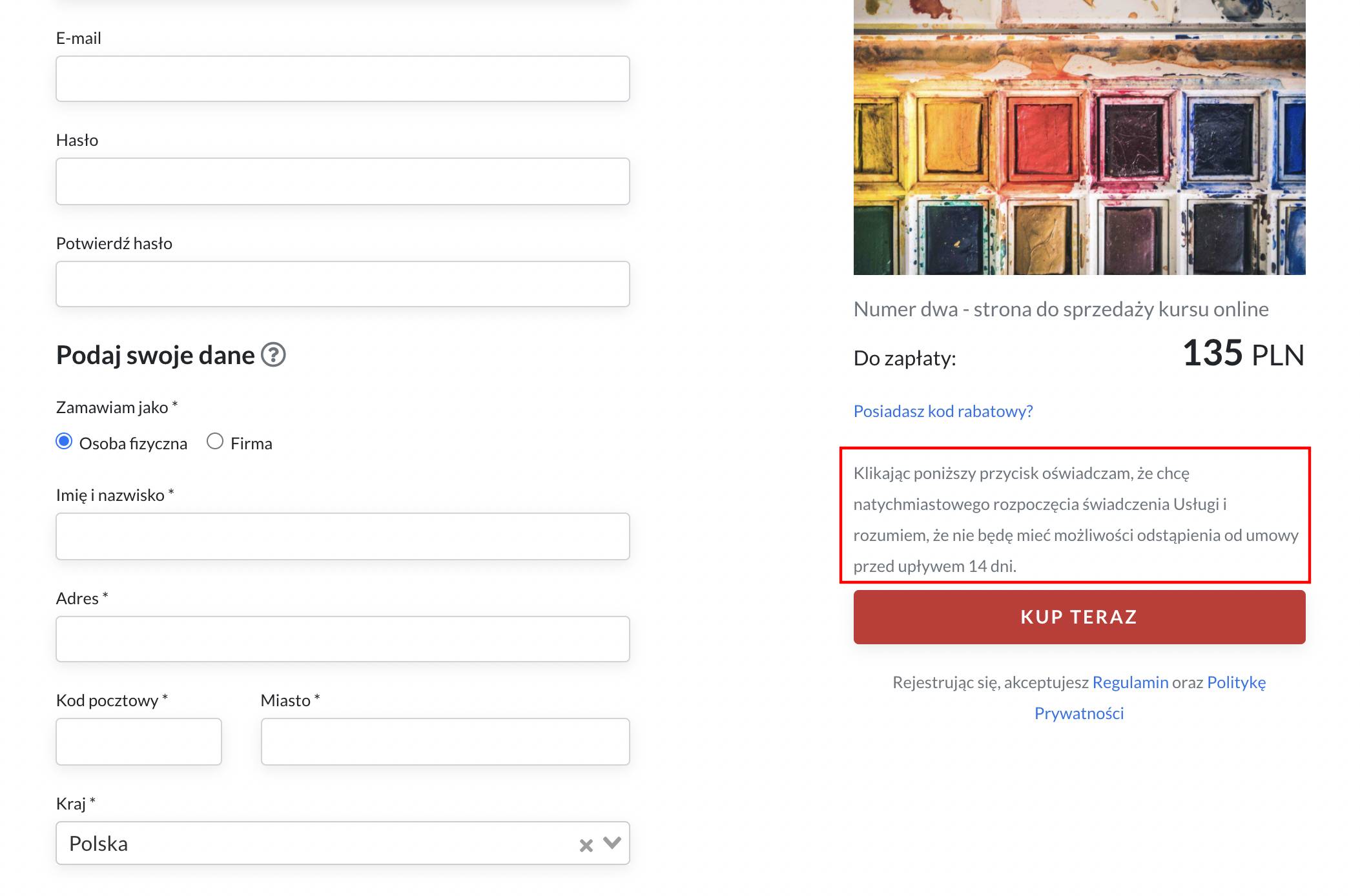Focus the Potwierdź hasło input field
1360x896 pixels.
343,284
